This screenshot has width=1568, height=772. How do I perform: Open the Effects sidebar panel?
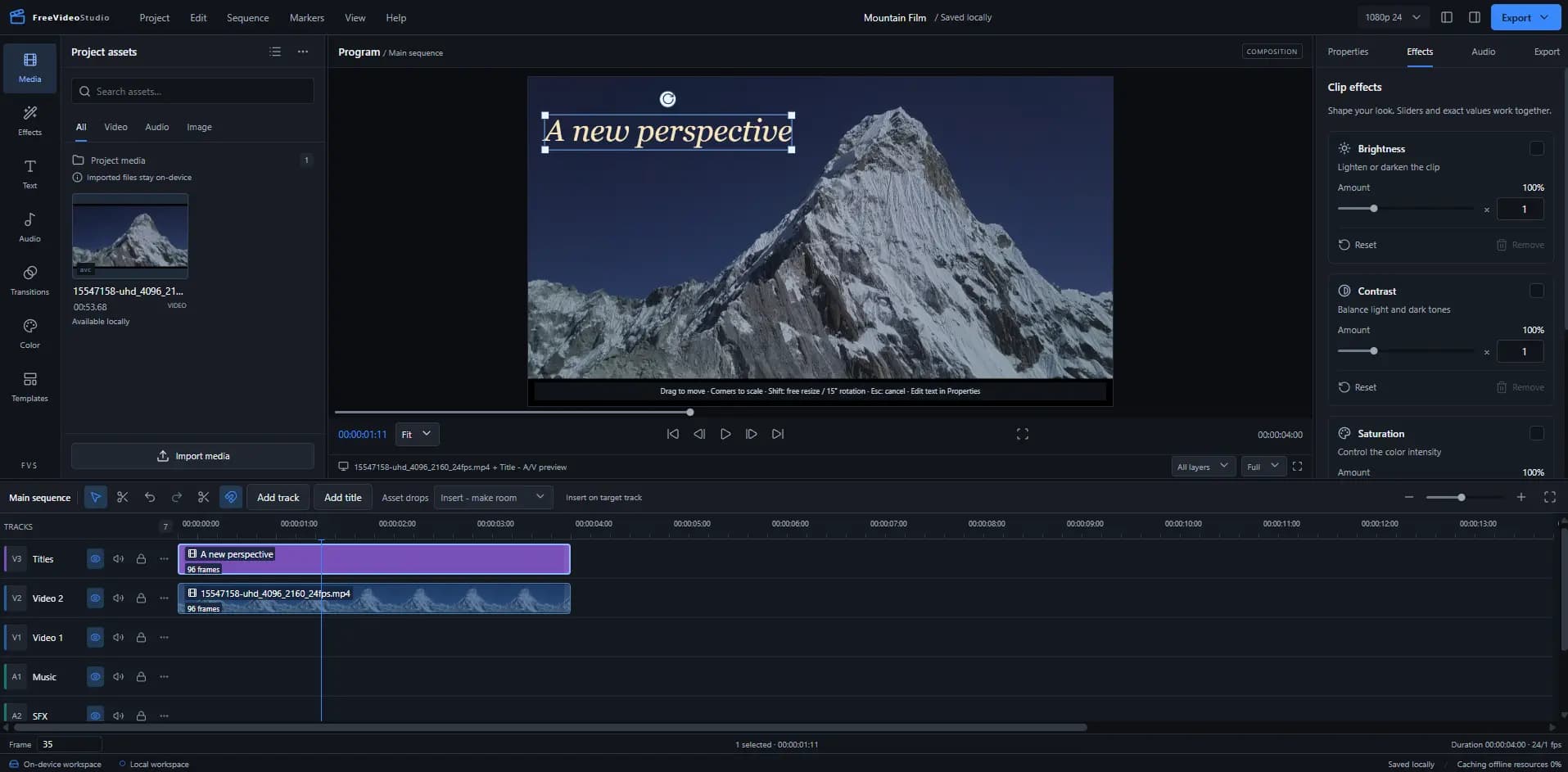tap(29, 120)
